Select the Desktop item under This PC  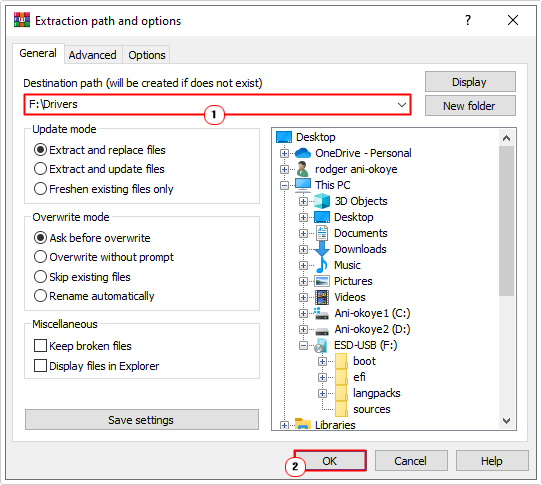(354, 217)
